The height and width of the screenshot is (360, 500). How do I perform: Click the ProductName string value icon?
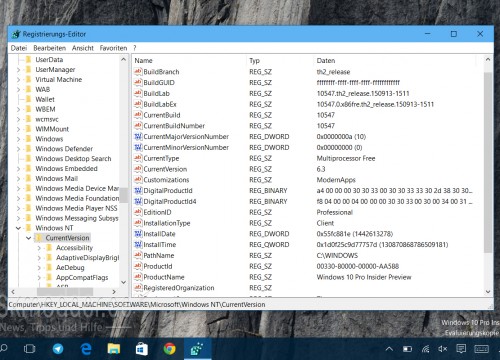(138, 277)
